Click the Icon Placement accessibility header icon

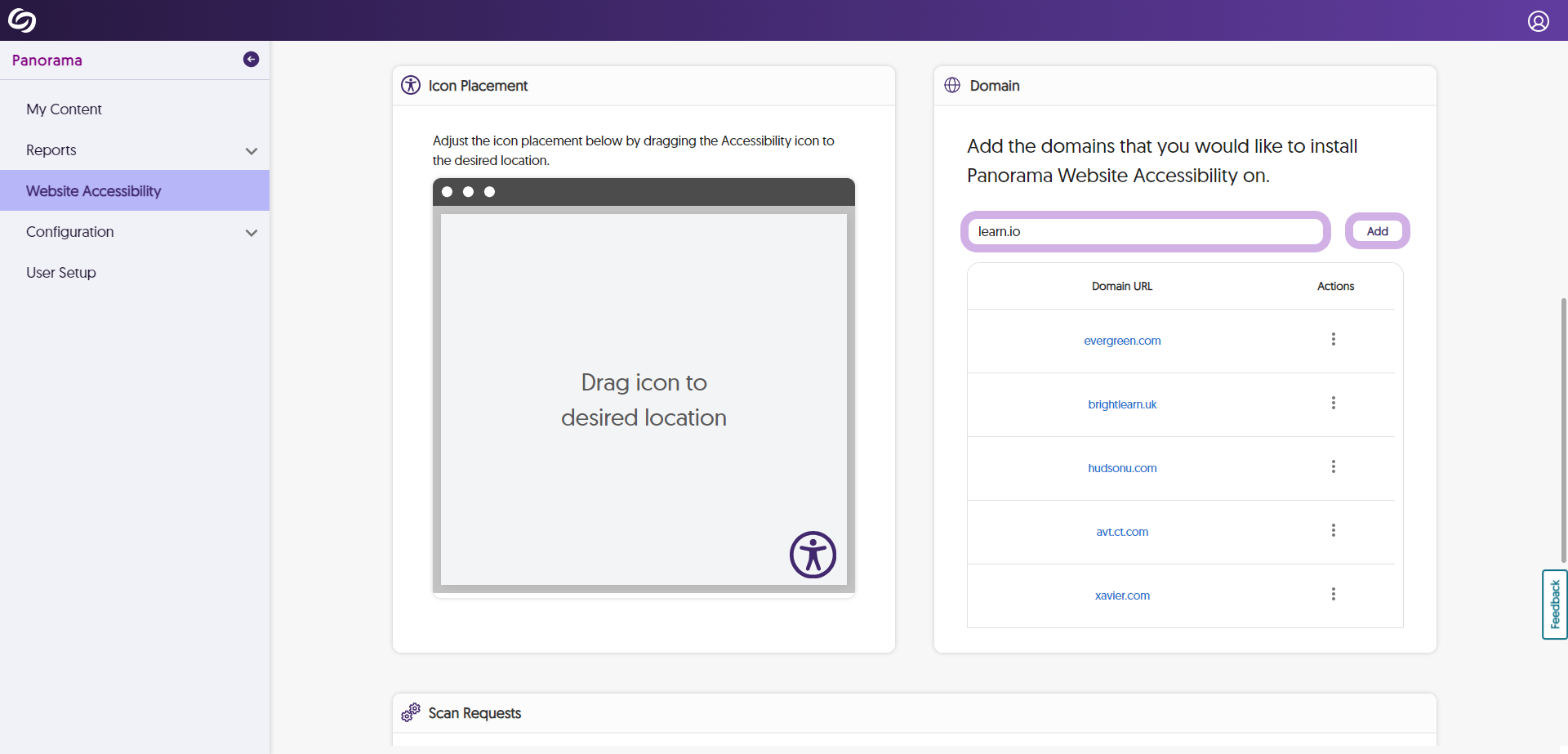pos(411,85)
